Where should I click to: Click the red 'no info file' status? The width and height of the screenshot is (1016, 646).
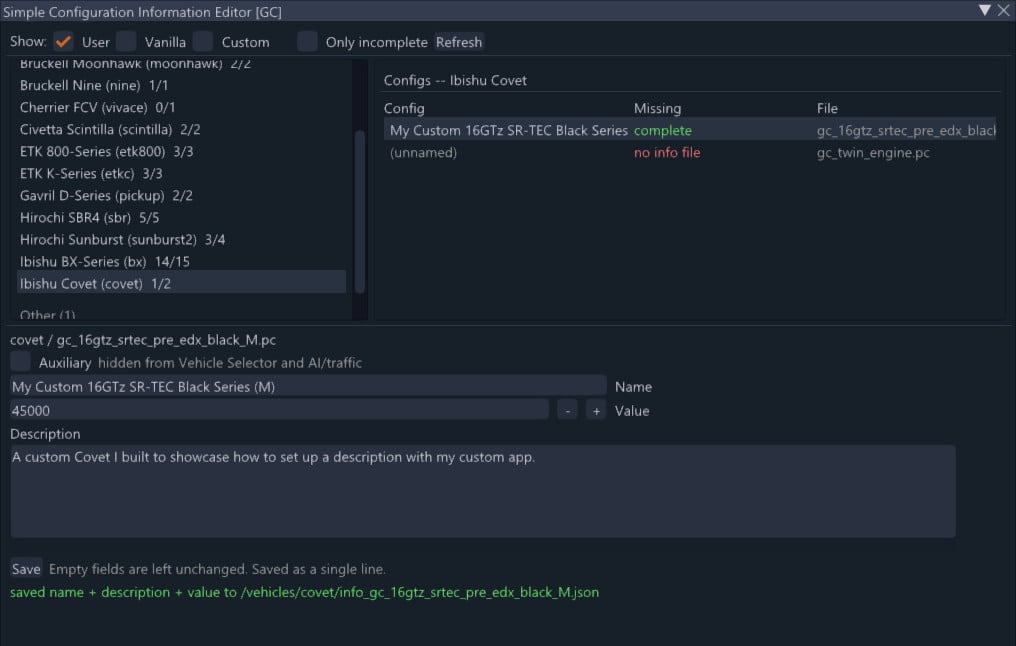coord(667,153)
